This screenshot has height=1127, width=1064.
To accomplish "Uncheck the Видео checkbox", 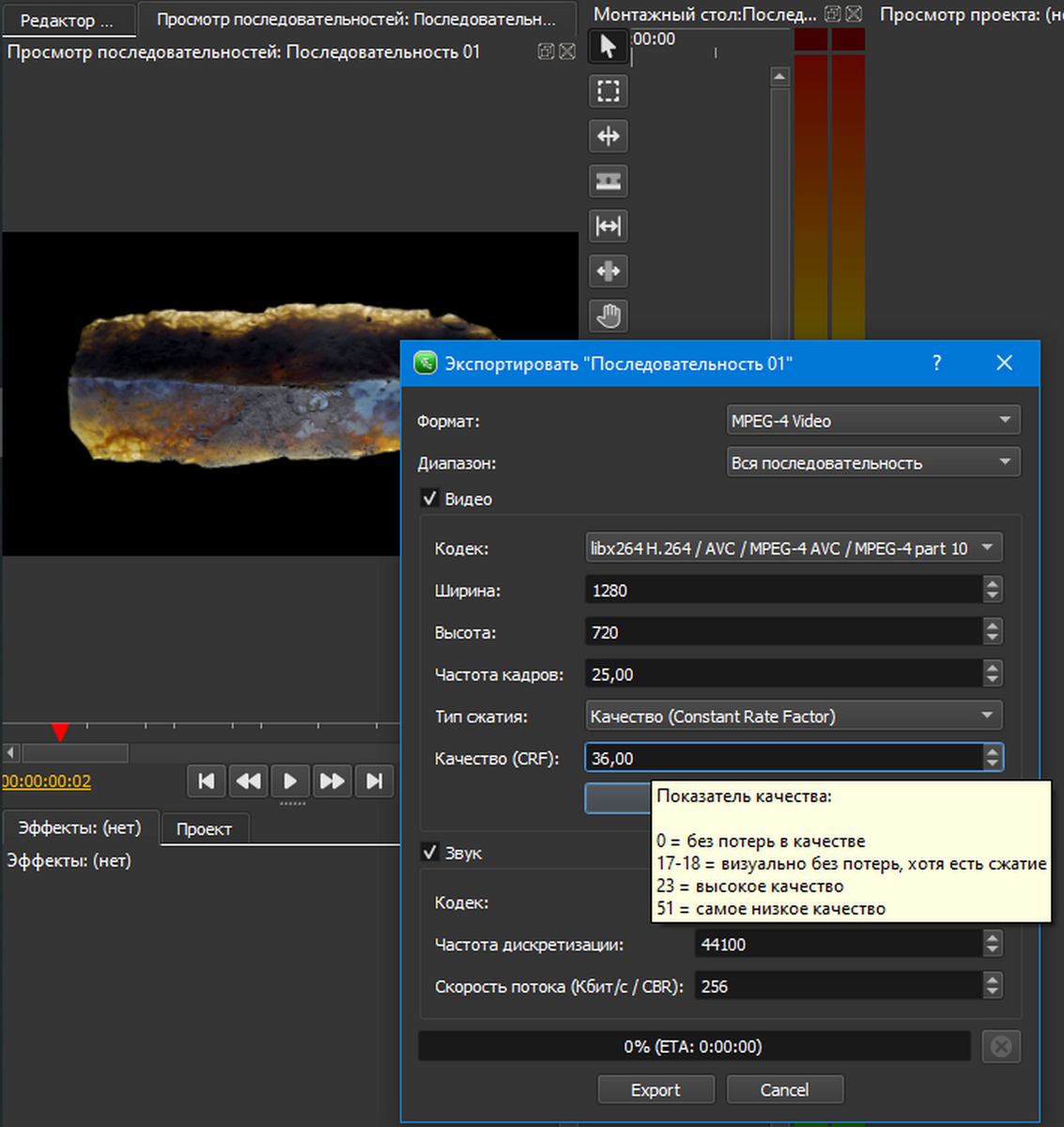I will point(430,499).
